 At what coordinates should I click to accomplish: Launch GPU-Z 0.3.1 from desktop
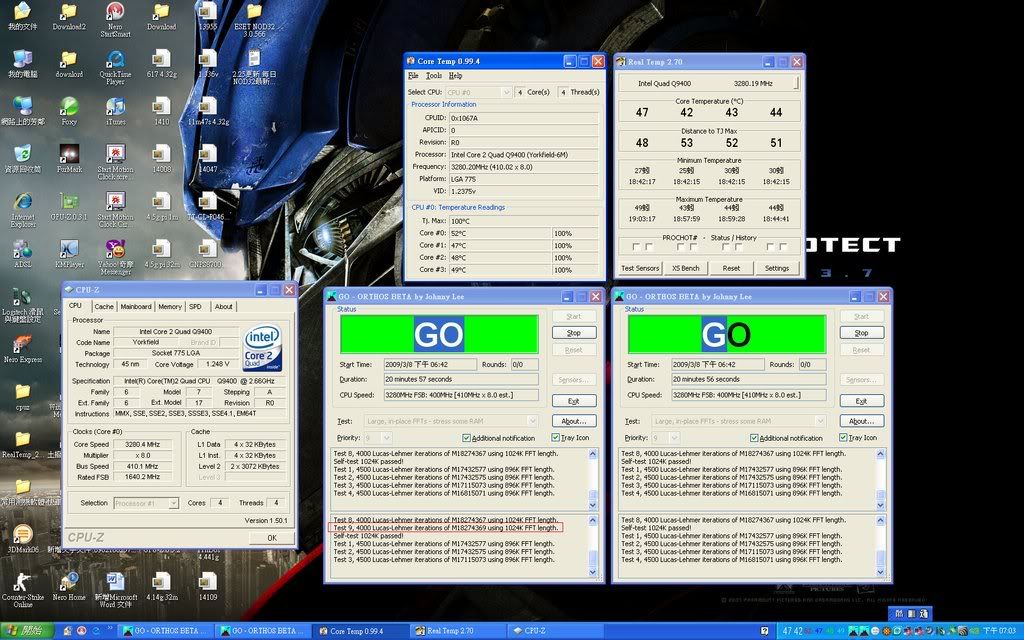[x=69, y=206]
